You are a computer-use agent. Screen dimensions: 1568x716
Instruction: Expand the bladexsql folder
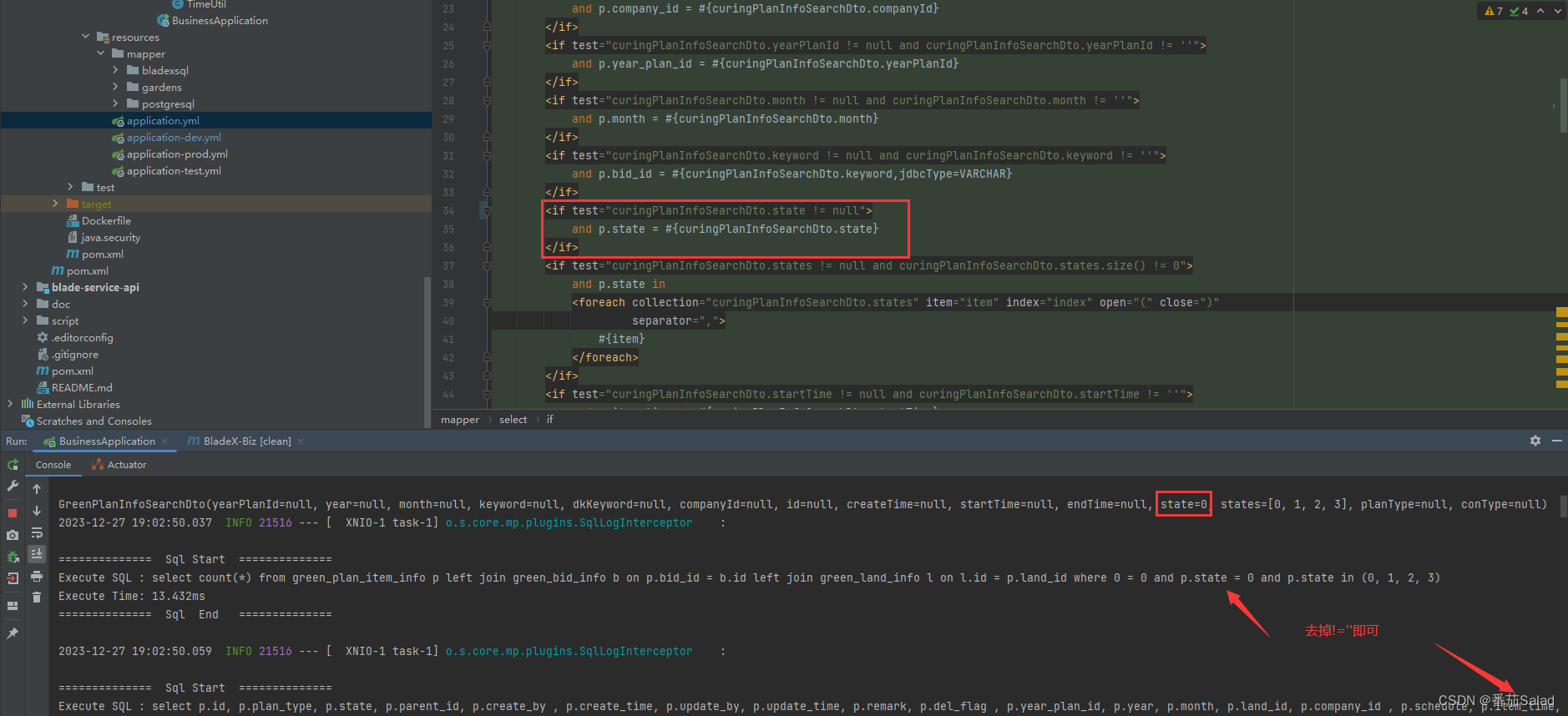coord(115,70)
